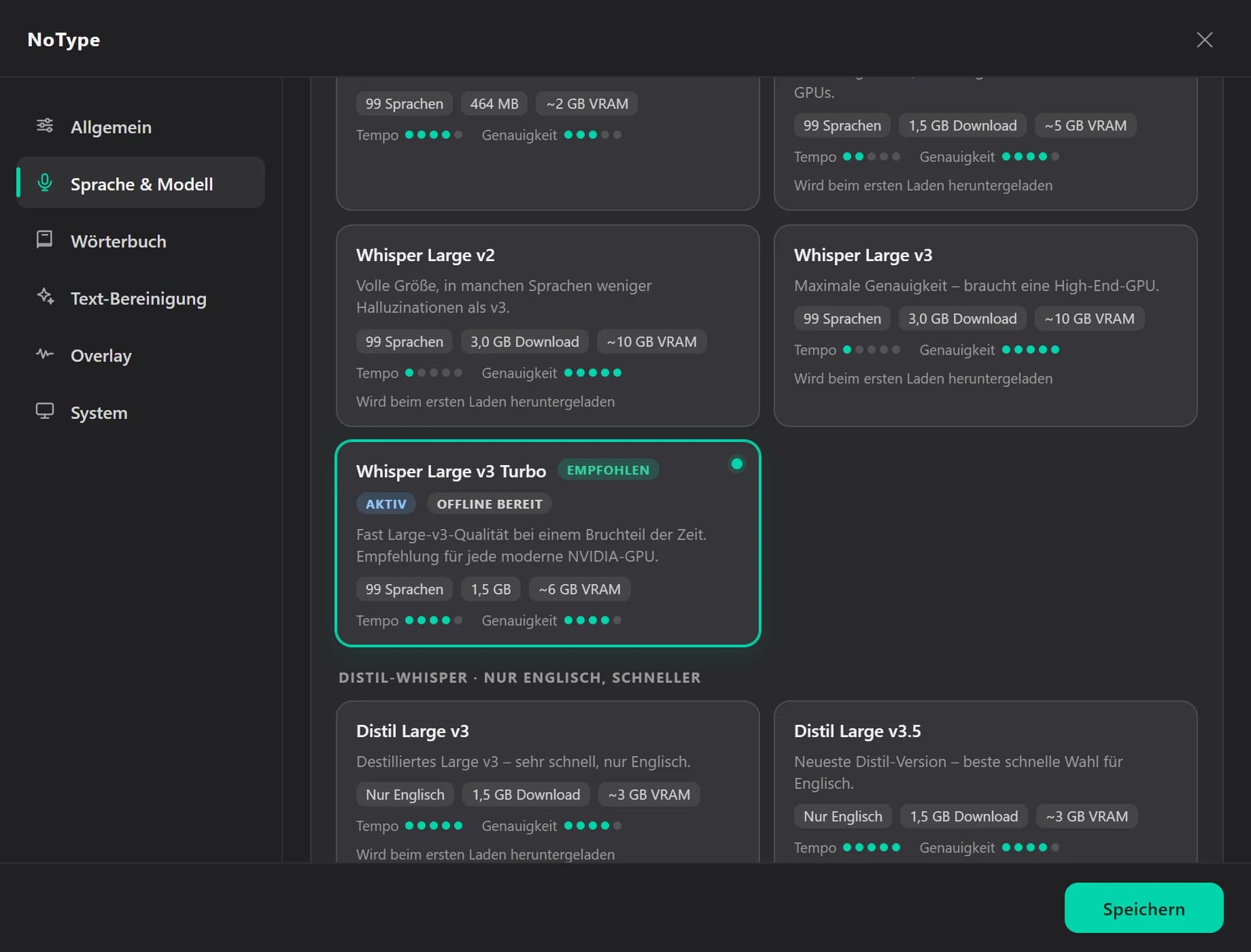Image resolution: width=1251 pixels, height=952 pixels.
Task: Select the Distil Large v3 model title
Action: [x=413, y=731]
